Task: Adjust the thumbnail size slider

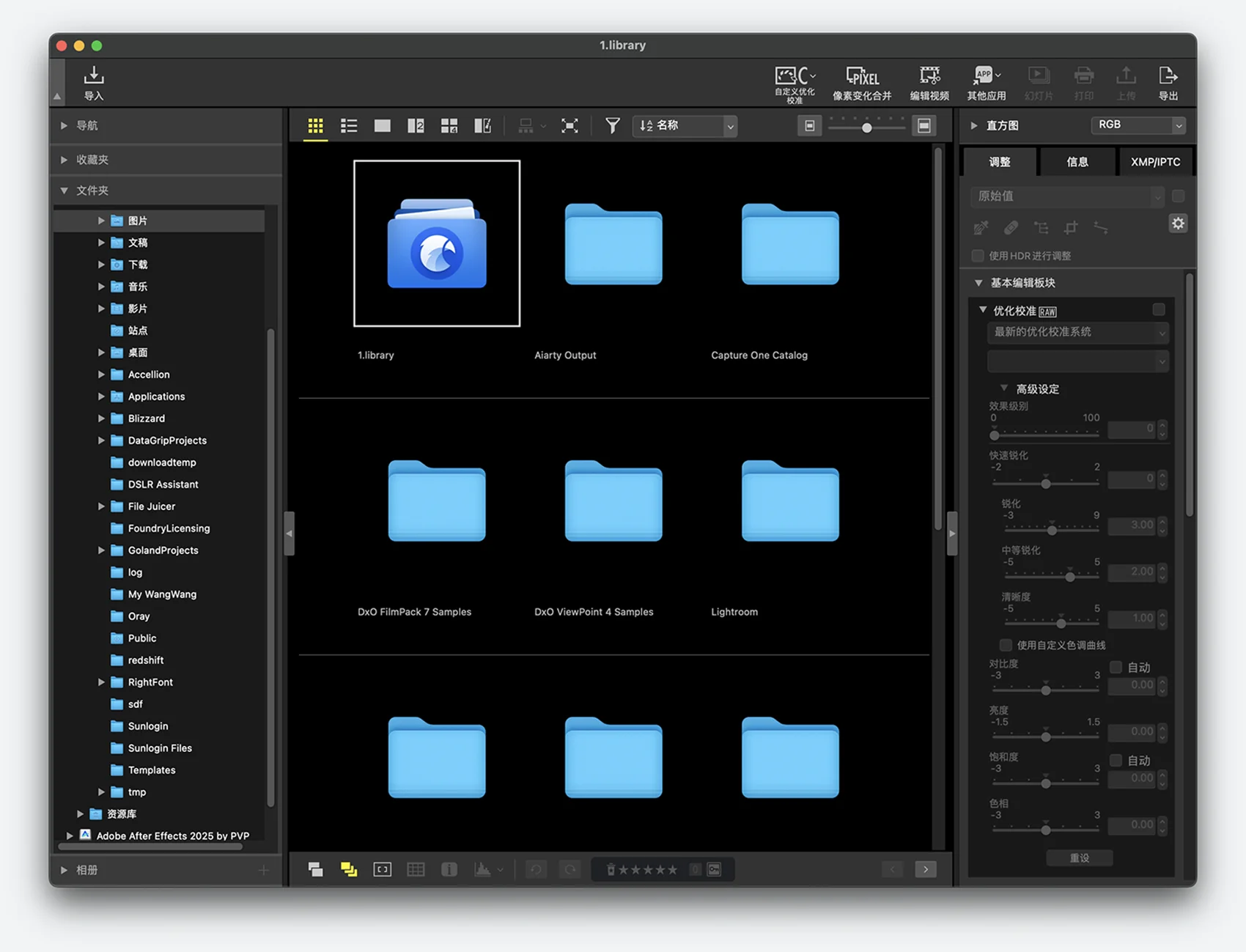Action: point(866,128)
